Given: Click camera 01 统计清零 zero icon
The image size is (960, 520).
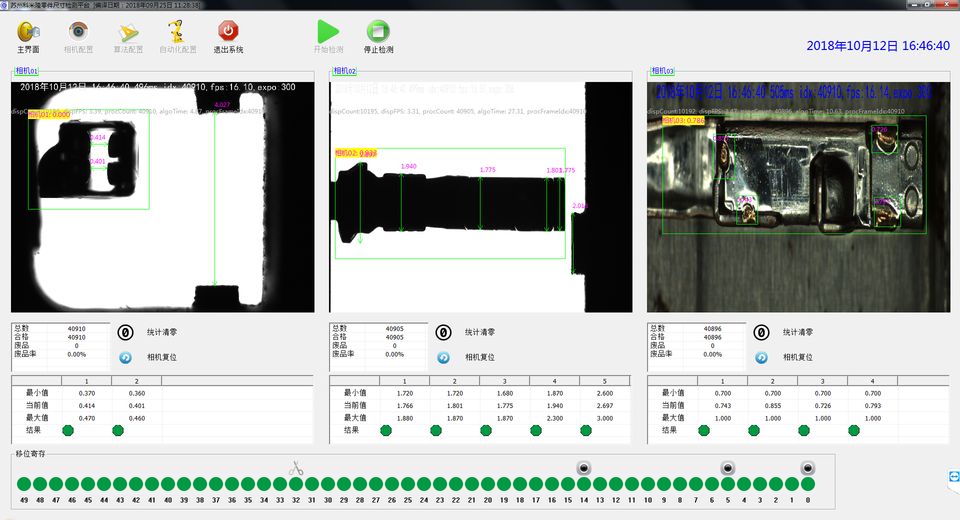Looking at the screenshot, I should pos(126,333).
